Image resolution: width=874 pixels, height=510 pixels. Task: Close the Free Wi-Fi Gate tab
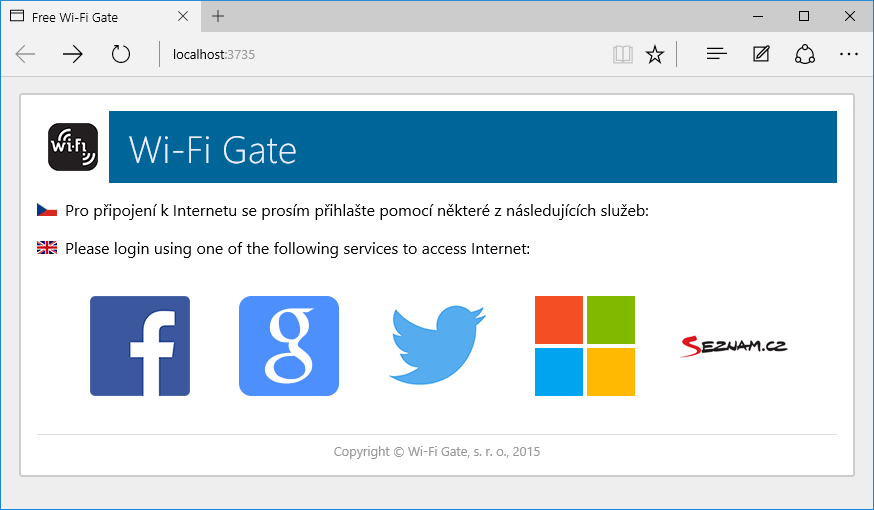tap(183, 17)
